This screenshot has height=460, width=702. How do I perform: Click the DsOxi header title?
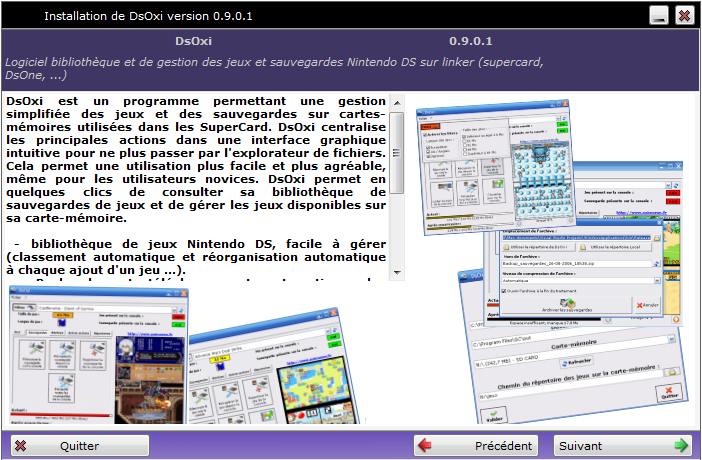tap(193, 41)
